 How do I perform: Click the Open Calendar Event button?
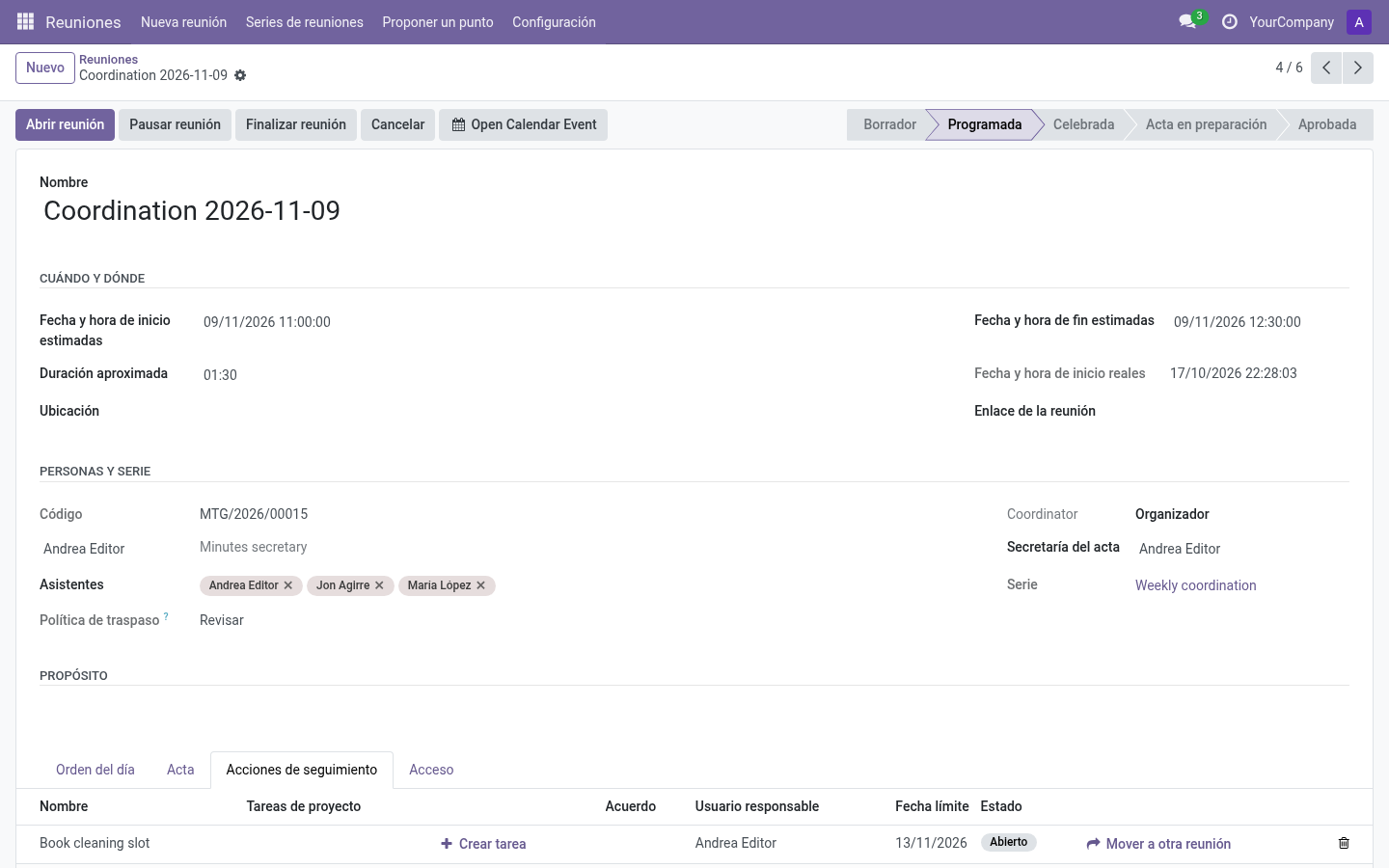tap(523, 124)
